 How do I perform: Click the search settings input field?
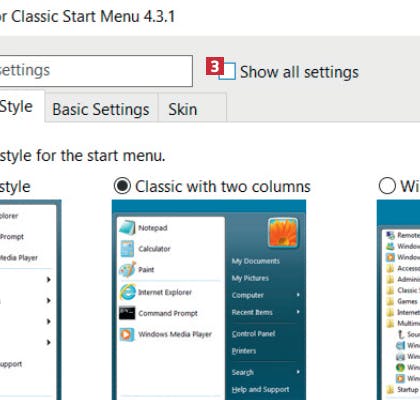pos(95,71)
